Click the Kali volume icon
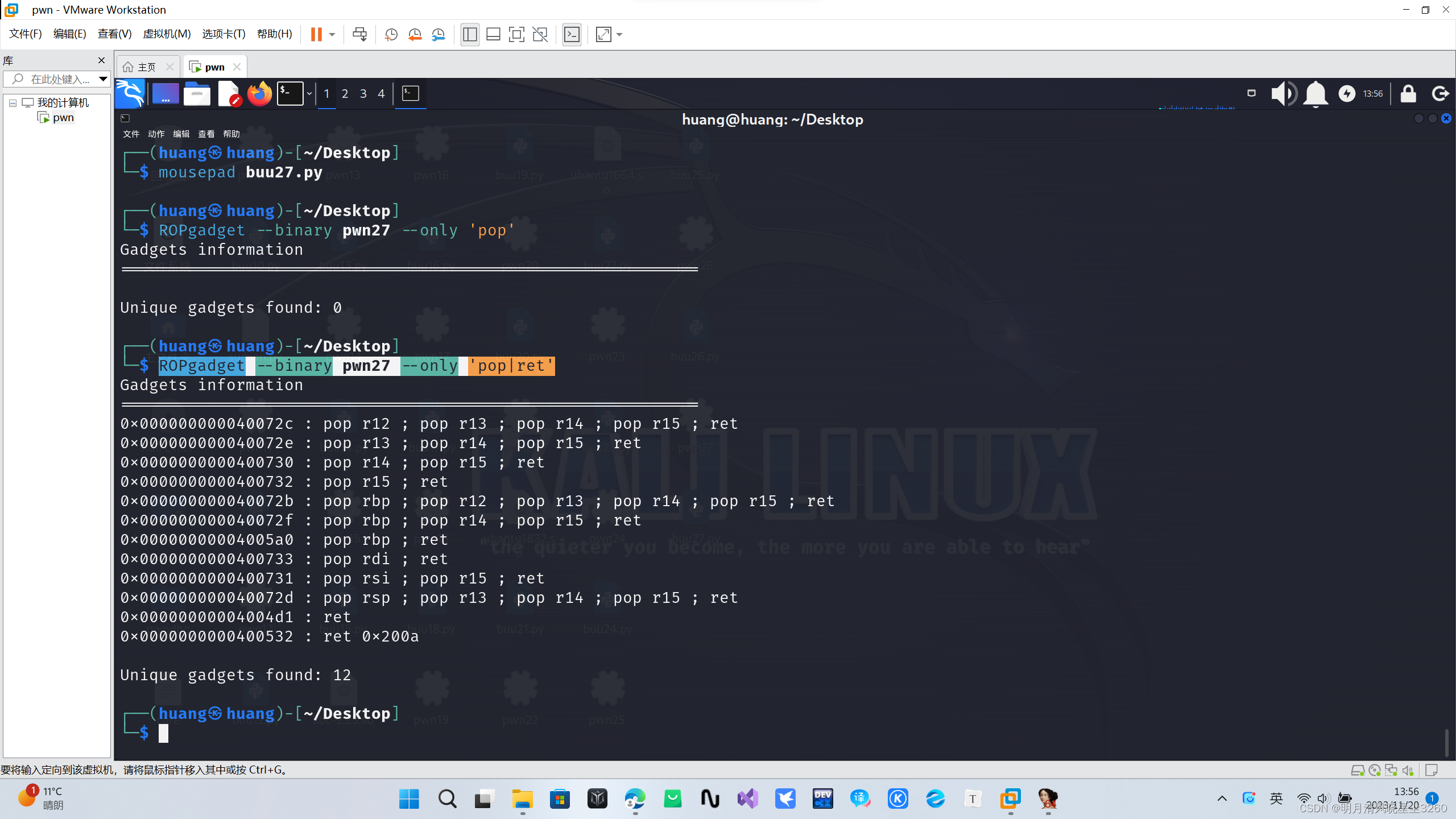 click(1283, 94)
